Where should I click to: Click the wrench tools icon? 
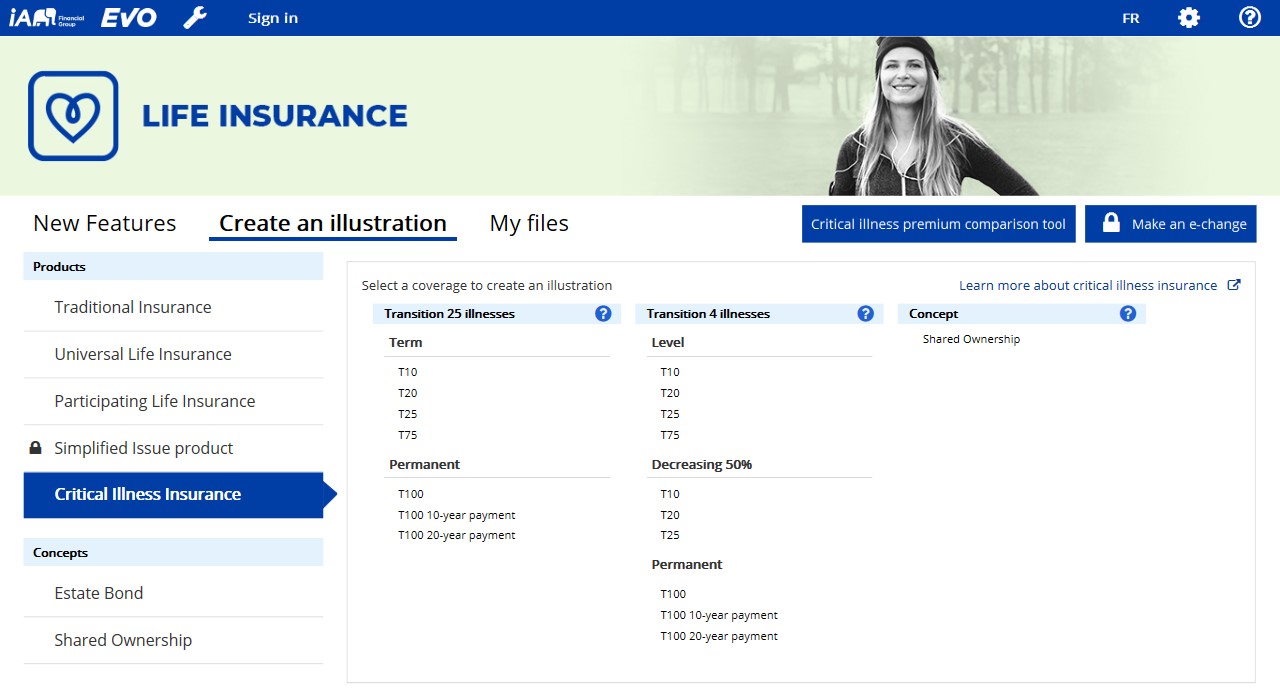(x=195, y=18)
